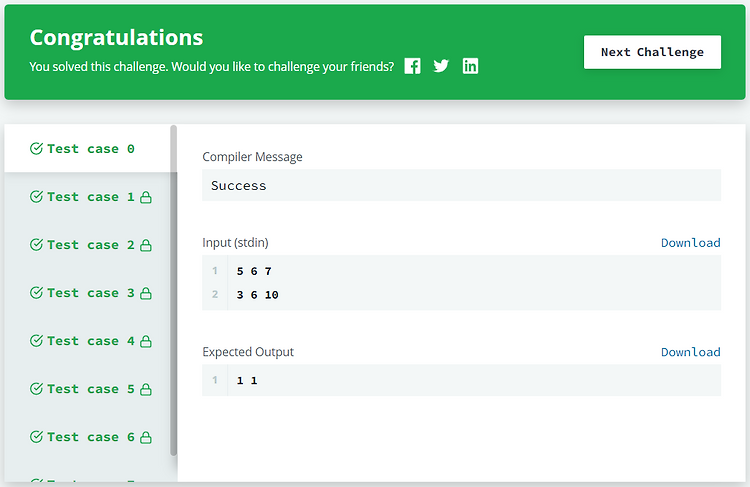Click lock icon beside Test case 4

point(146,341)
